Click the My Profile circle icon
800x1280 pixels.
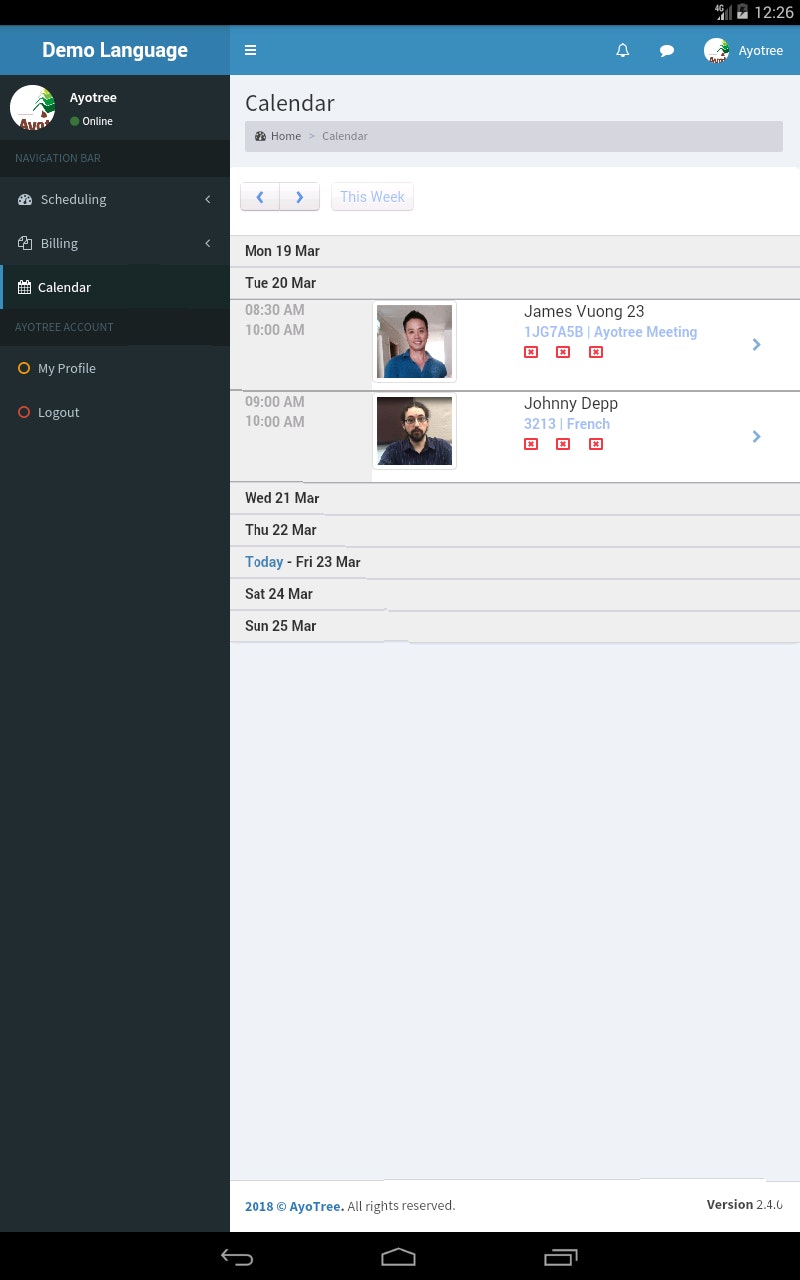click(x=24, y=368)
